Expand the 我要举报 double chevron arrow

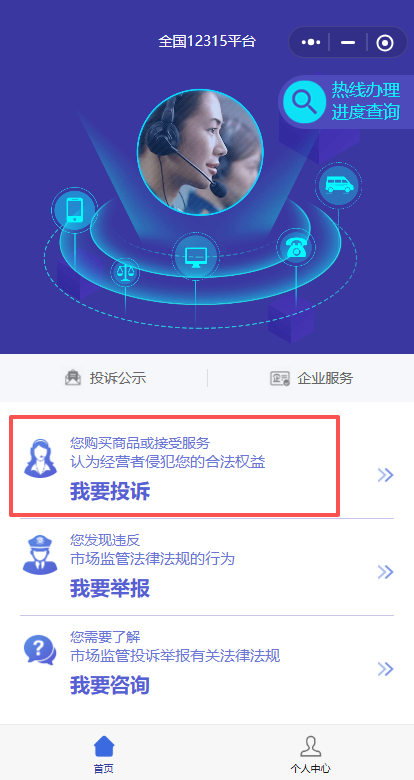pyautogui.click(x=385, y=572)
